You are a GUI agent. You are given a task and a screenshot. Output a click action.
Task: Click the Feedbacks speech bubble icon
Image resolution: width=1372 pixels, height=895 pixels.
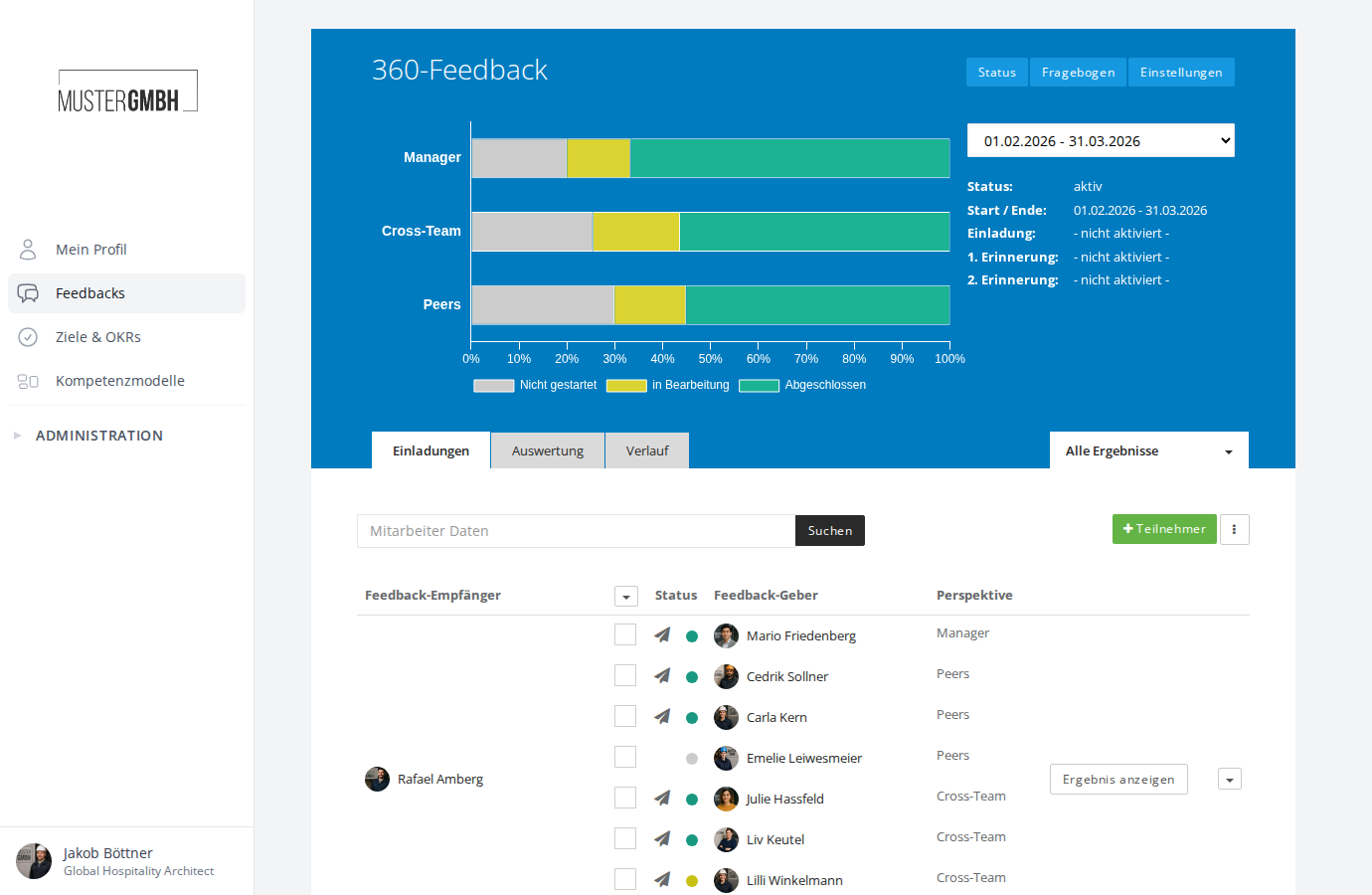tap(28, 293)
